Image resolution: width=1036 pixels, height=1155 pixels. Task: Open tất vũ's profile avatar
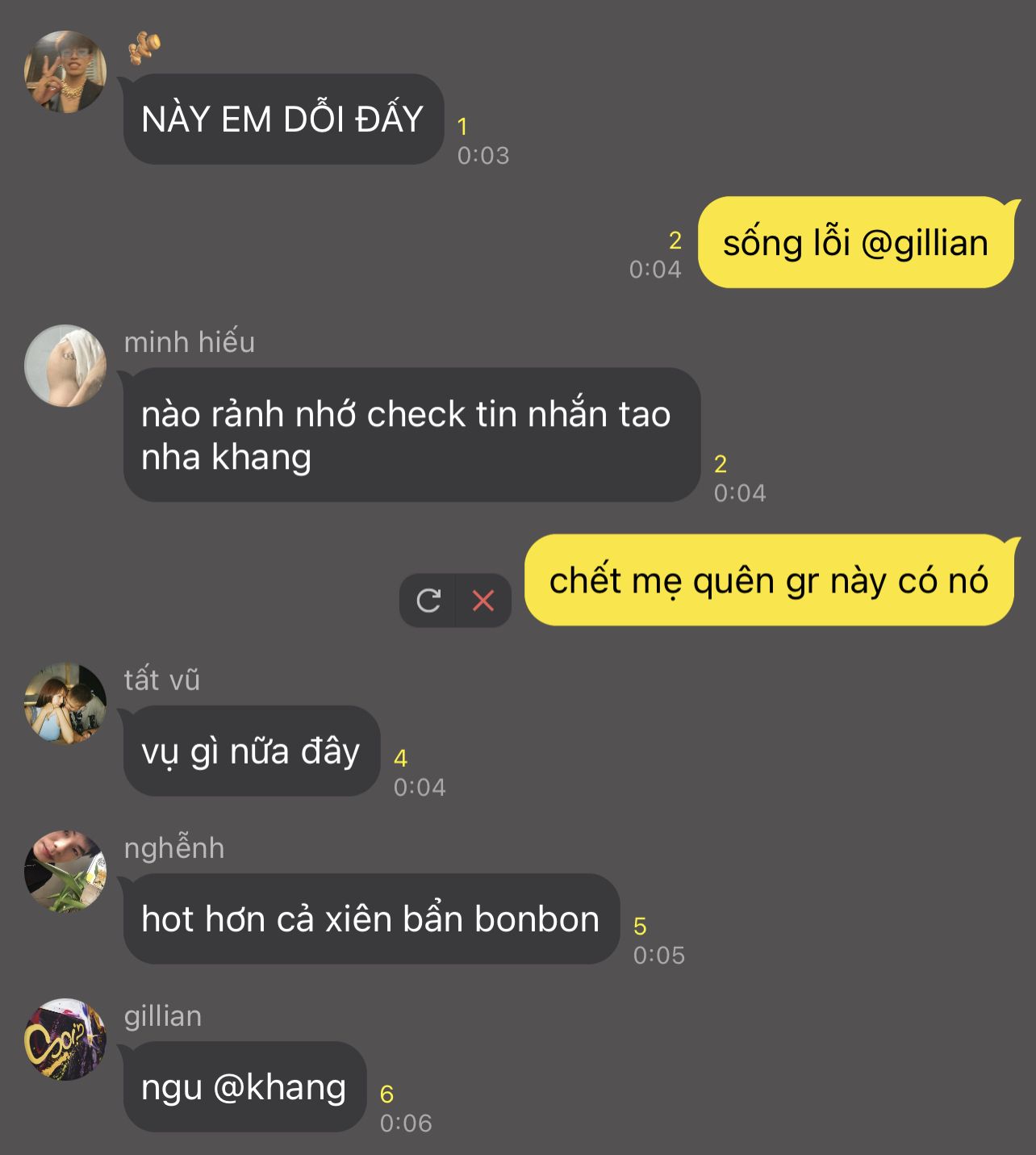tap(65, 703)
